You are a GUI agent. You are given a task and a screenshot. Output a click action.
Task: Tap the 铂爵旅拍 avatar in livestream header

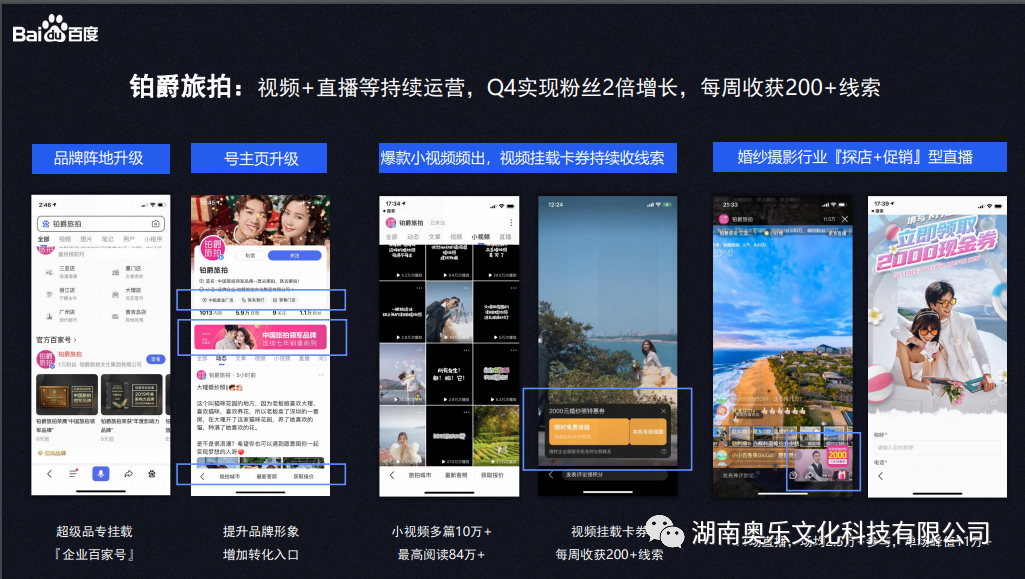724,219
